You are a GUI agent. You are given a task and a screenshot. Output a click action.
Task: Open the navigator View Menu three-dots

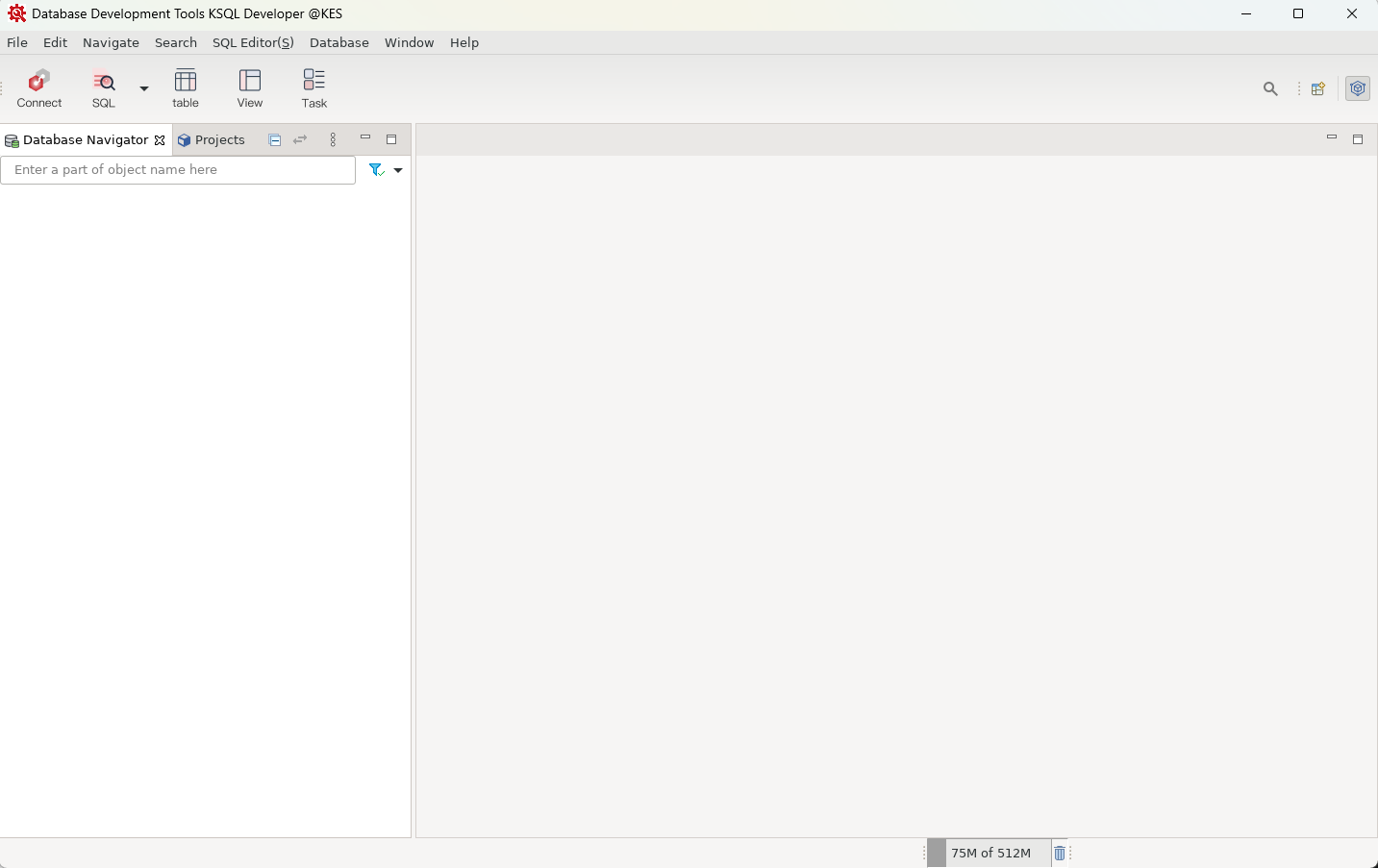tap(333, 140)
